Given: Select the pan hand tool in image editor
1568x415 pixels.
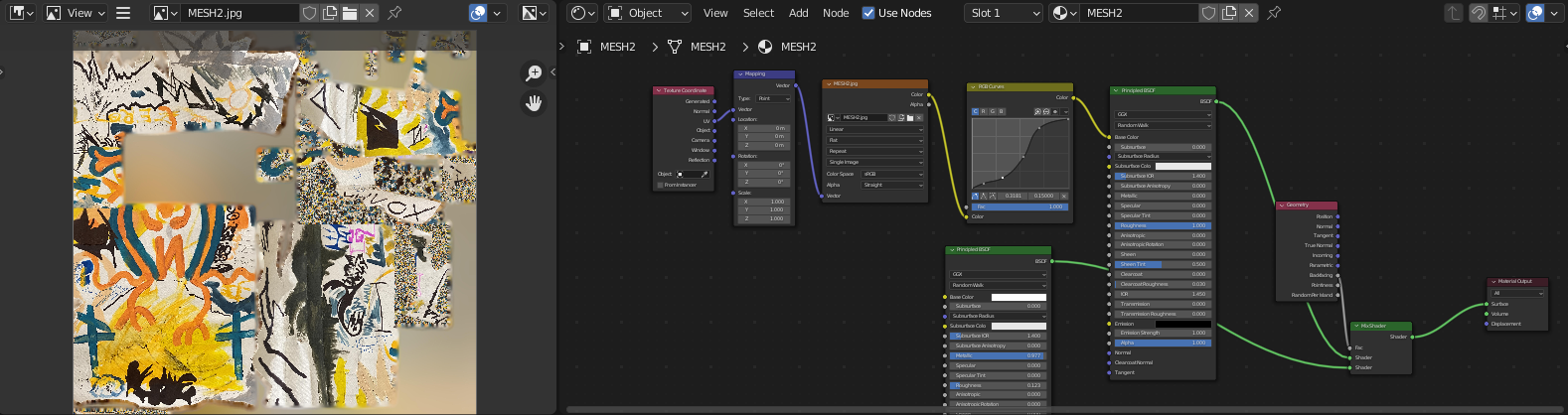Looking at the screenshot, I should pos(534,102).
